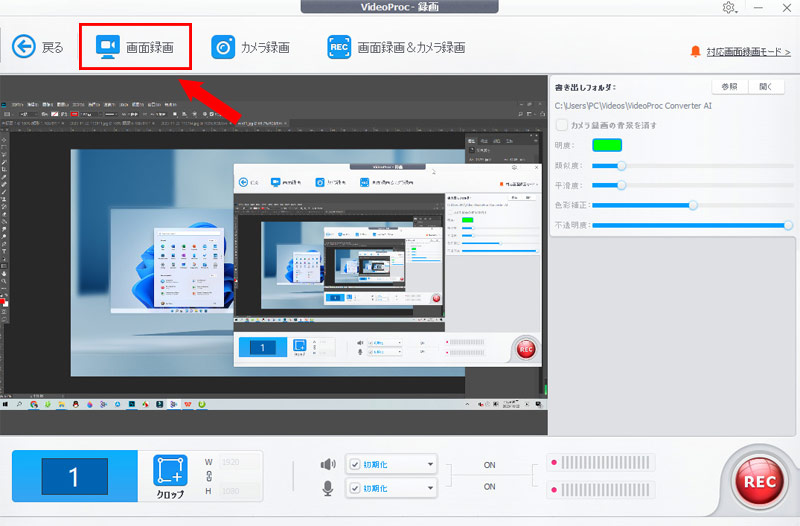Click the H height input field
Image resolution: width=800 pixels, height=526 pixels.
click(x=239, y=491)
